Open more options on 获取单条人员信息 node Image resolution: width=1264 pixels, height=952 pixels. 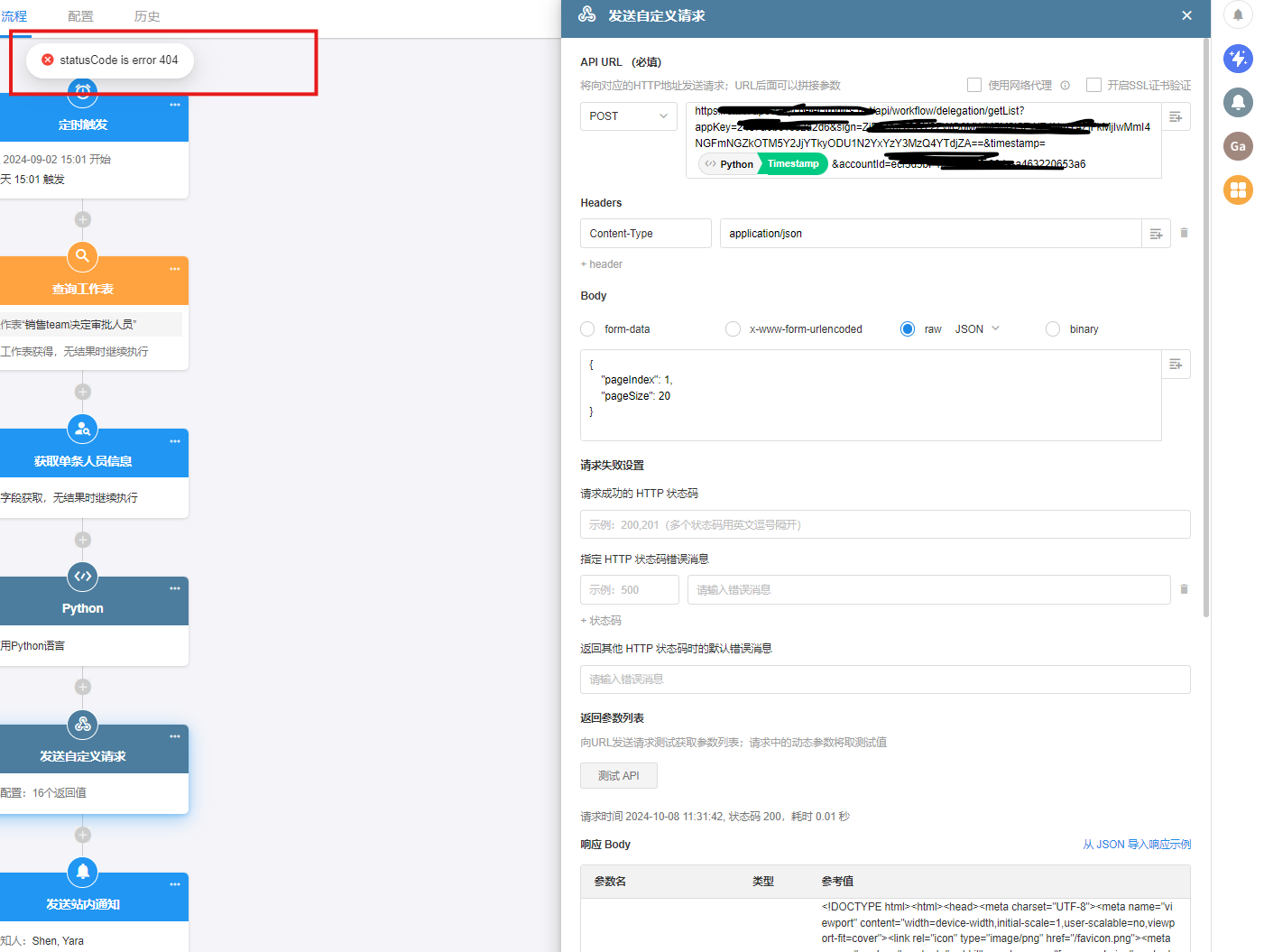click(x=175, y=441)
